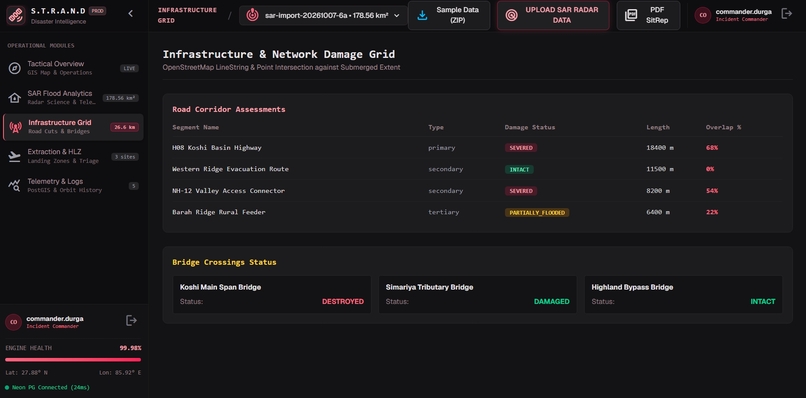The width and height of the screenshot is (806, 398).
Task: Collapse the sidebar with the chevron arrow
Action: click(x=131, y=14)
